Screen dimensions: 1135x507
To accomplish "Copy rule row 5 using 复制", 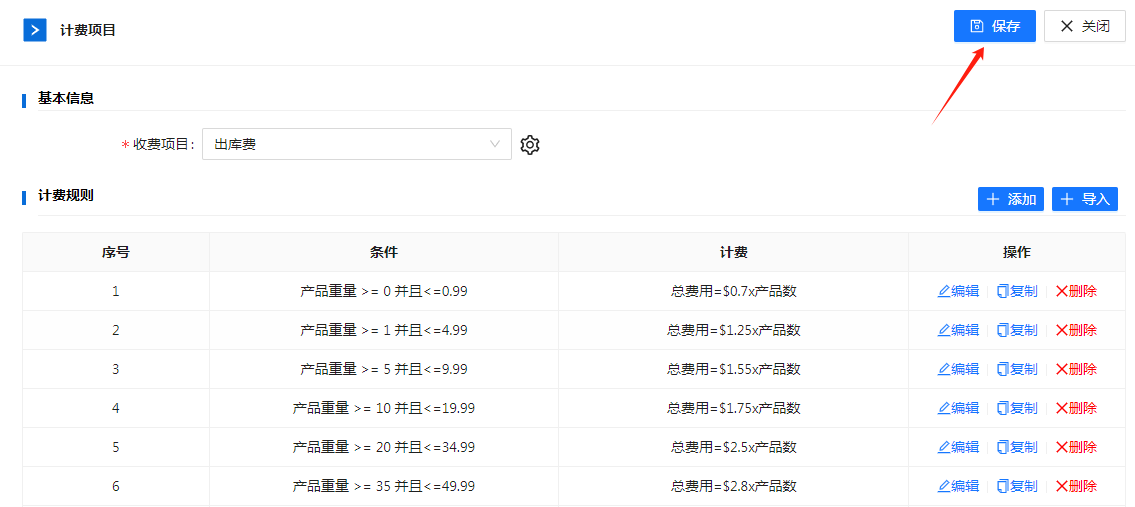I will click(x=1017, y=447).
